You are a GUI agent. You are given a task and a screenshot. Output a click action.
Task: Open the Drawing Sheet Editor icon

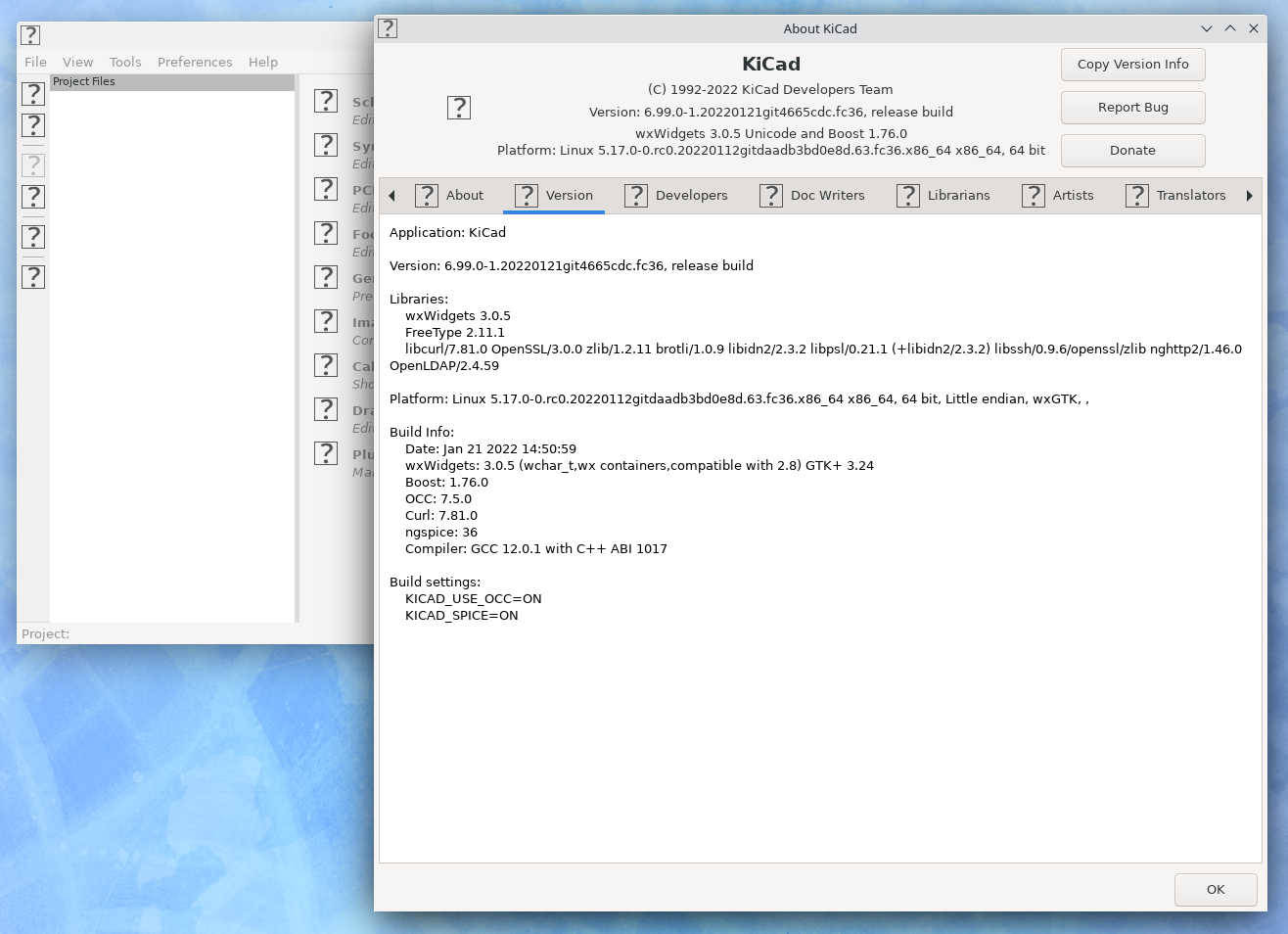(x=326, y=409)
